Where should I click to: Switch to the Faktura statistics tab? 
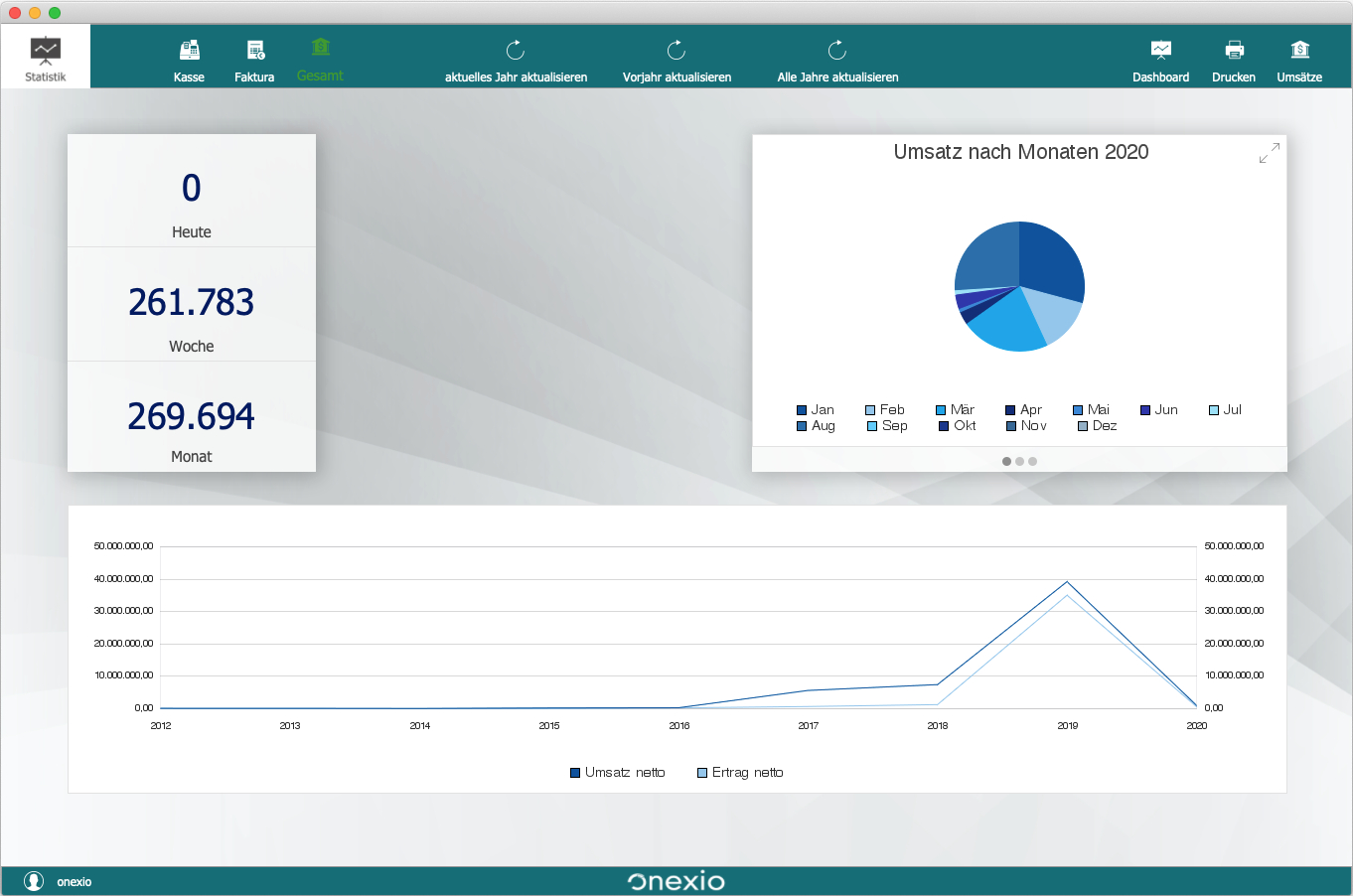(254, 61)
